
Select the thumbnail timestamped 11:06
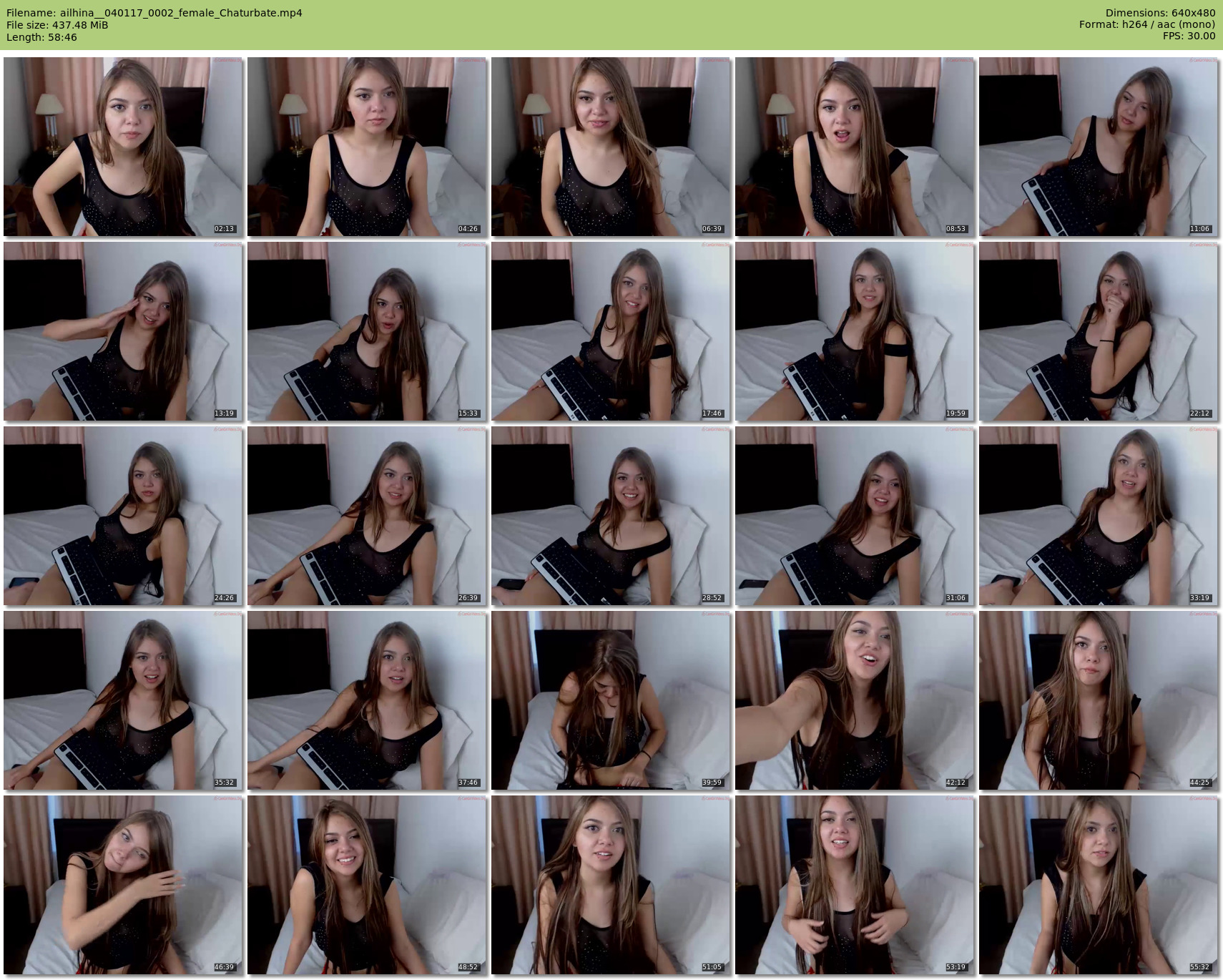(x=1099, y=147)
